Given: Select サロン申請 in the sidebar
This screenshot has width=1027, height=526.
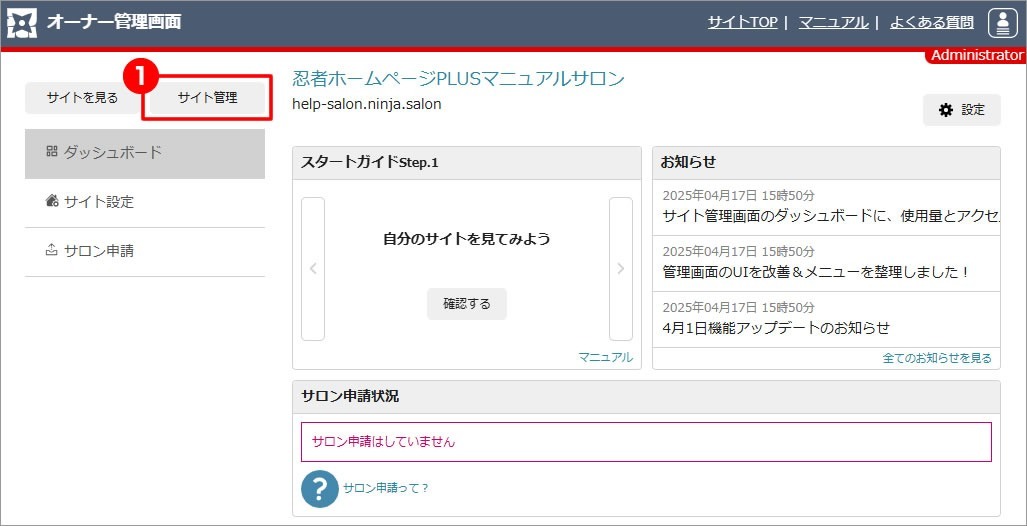Looking at the screenshot, I should click(x=145, y=251).
